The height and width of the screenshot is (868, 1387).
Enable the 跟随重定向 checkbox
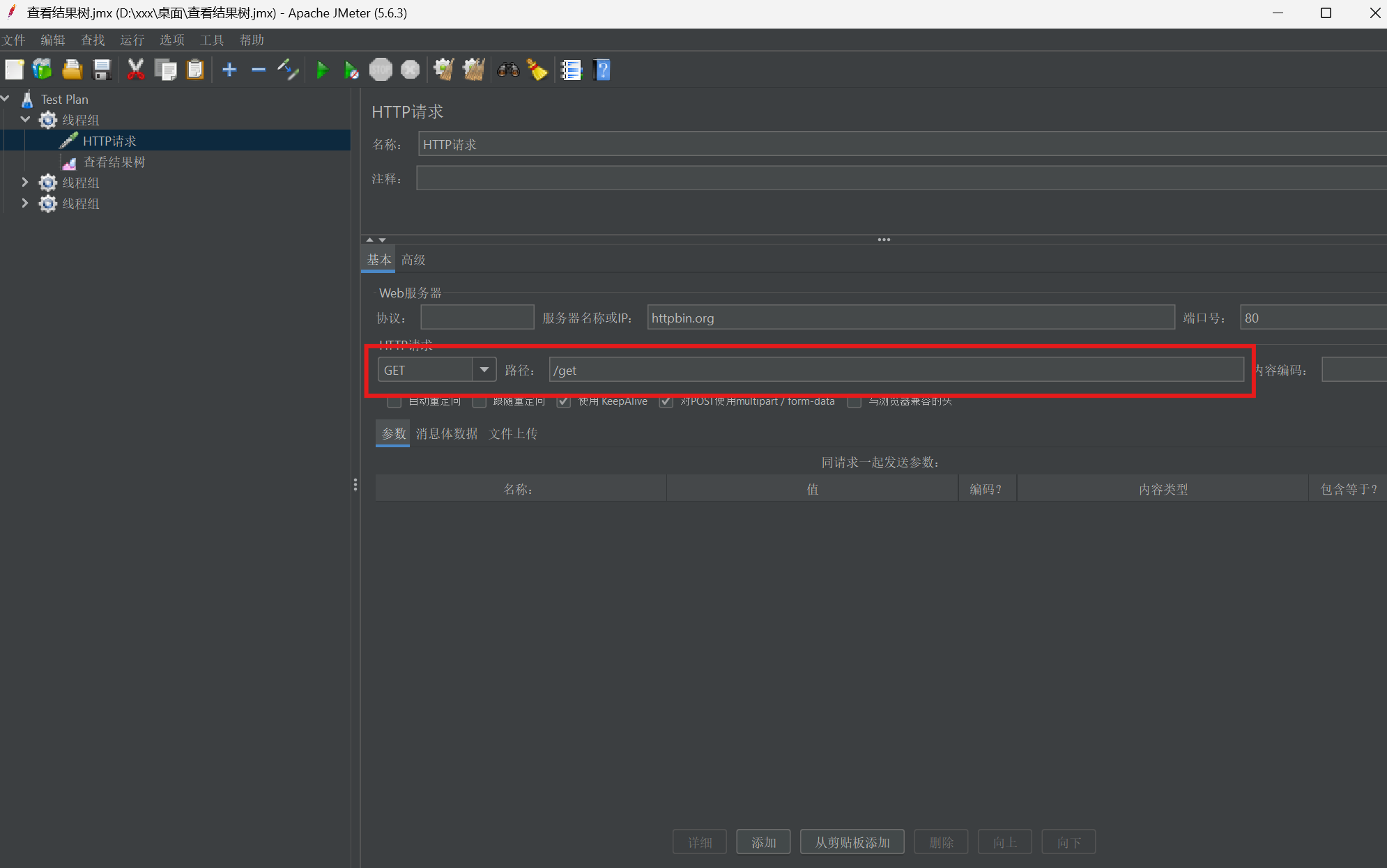(x=479, y=402)
